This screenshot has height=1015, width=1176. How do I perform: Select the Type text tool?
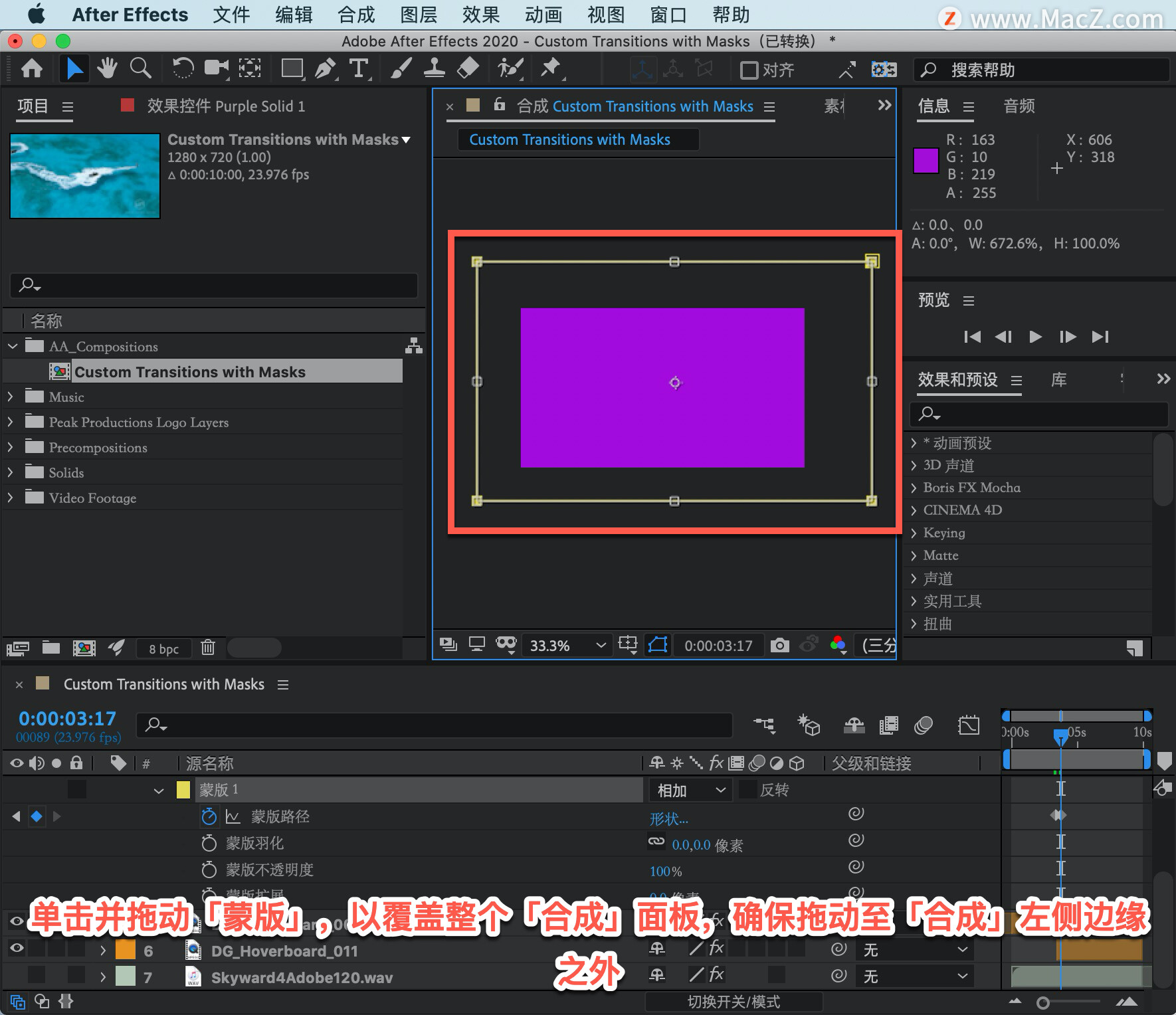359,69
